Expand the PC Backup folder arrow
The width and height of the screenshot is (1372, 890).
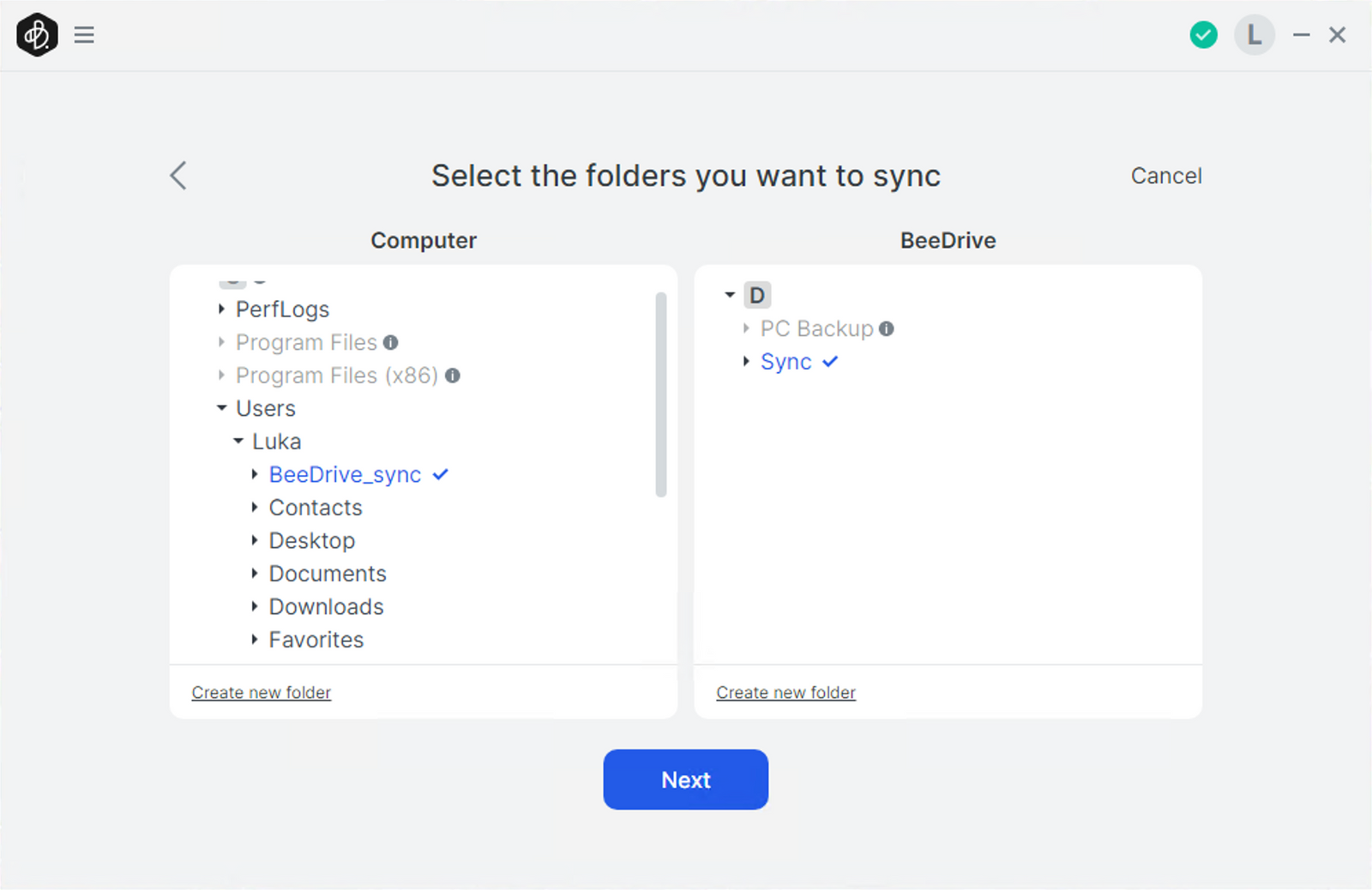point(746,328)
